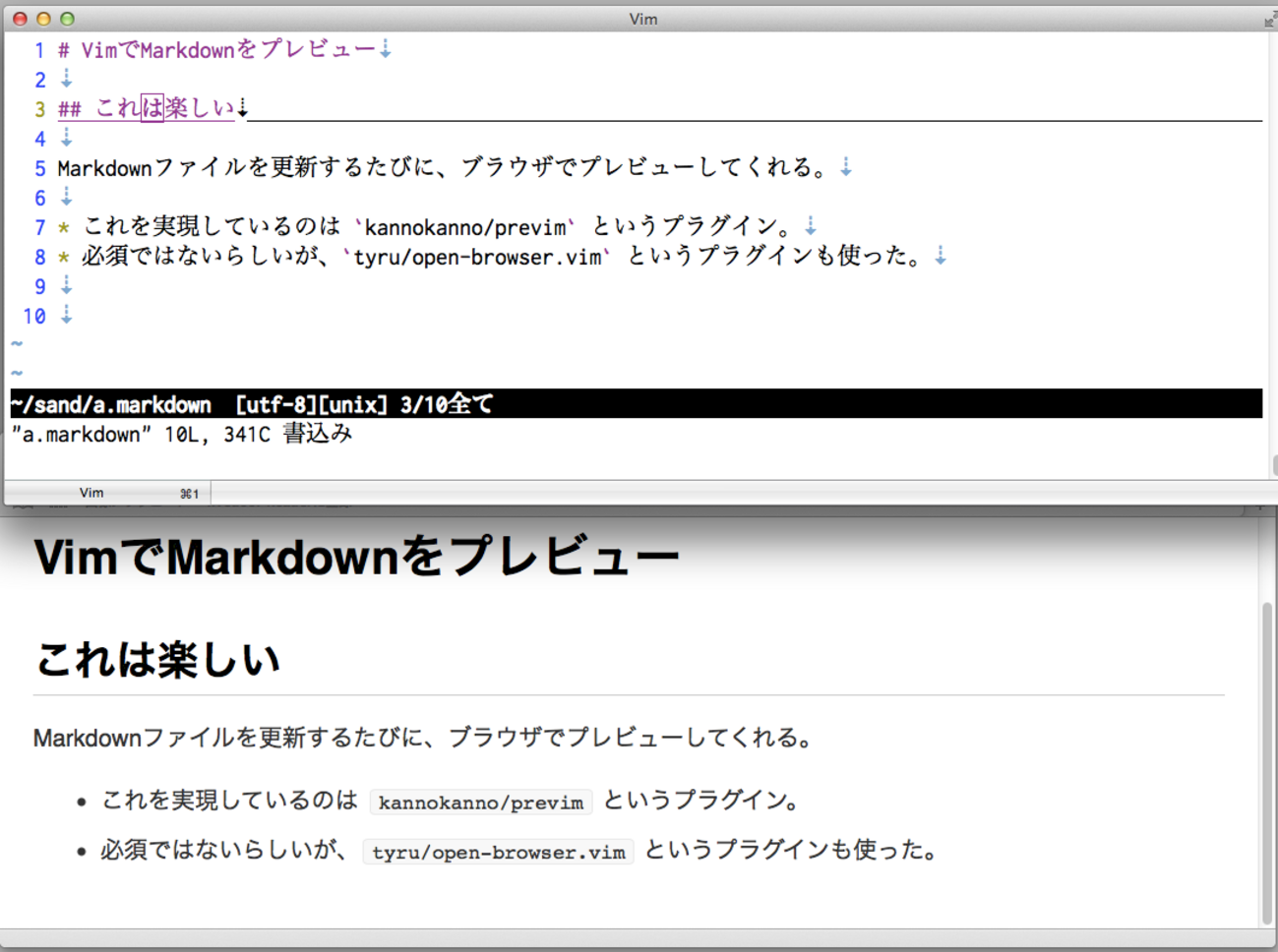1278x952 pixels.
Task: Click "[unix]" file format in the status line
Action: click(353, 404)
